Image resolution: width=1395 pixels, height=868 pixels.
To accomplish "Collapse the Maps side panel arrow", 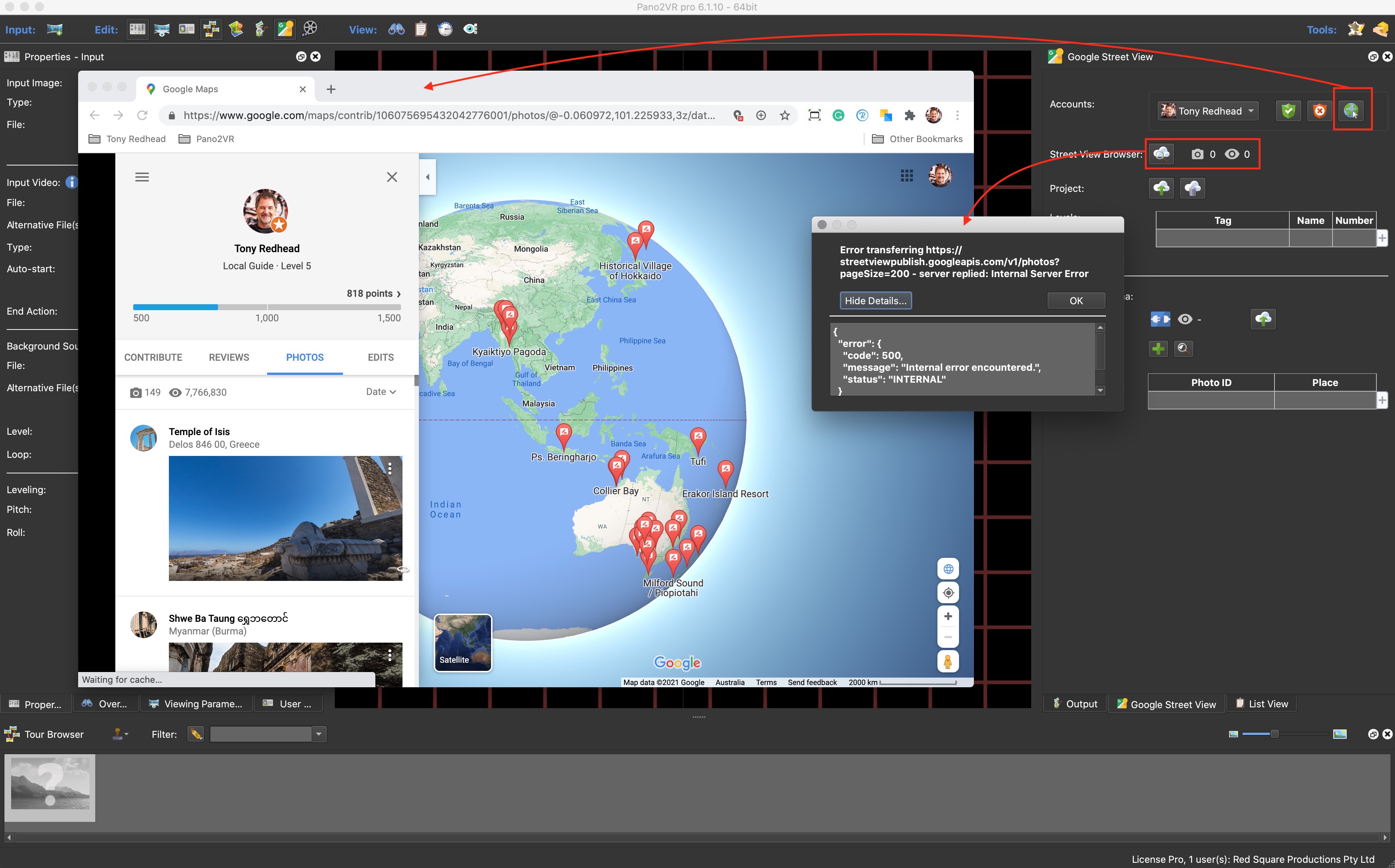I will [x=428, y=177].
